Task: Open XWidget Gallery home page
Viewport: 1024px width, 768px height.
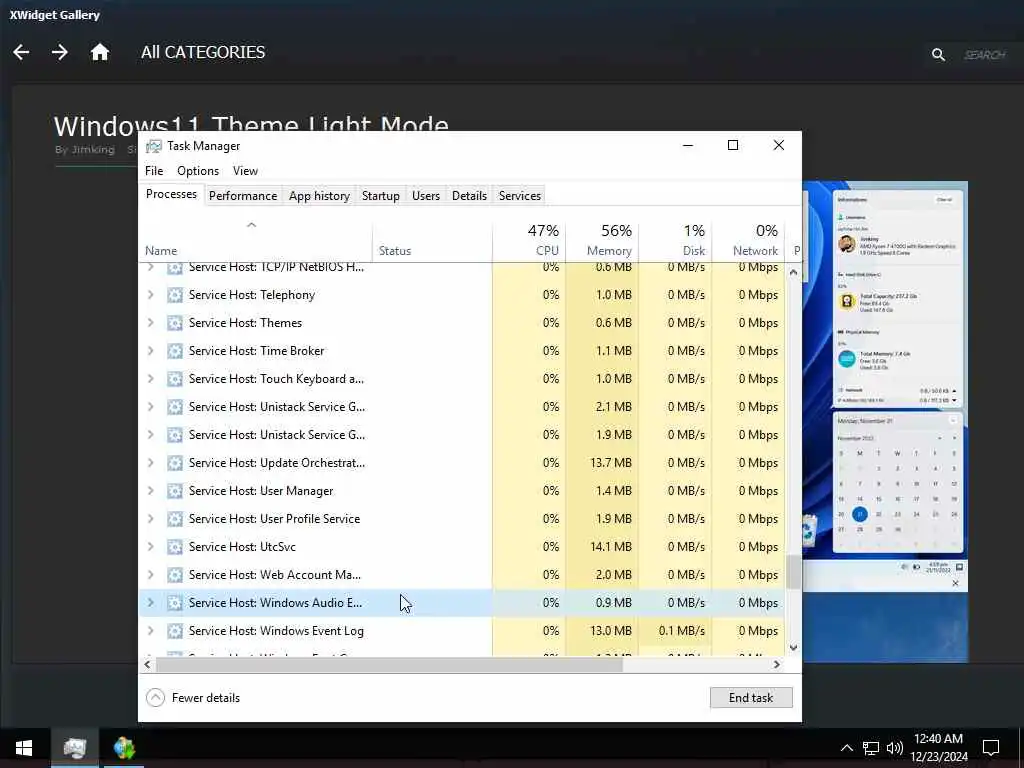Action: (100, 52)
